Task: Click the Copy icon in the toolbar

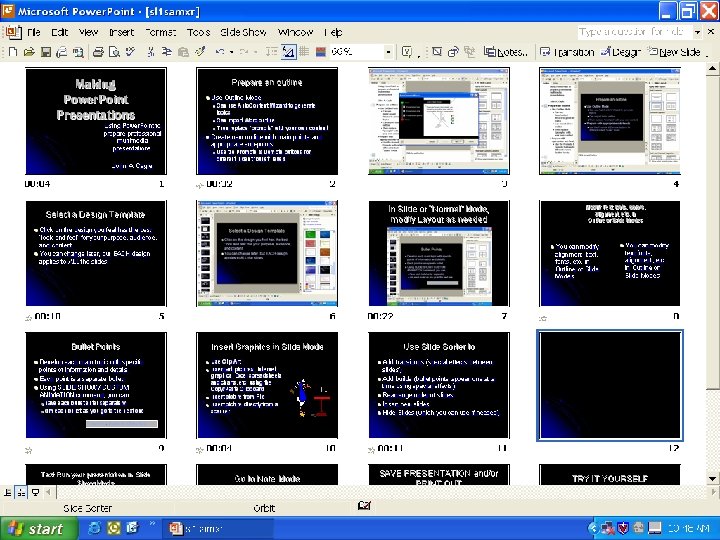Action: (167, 52)
